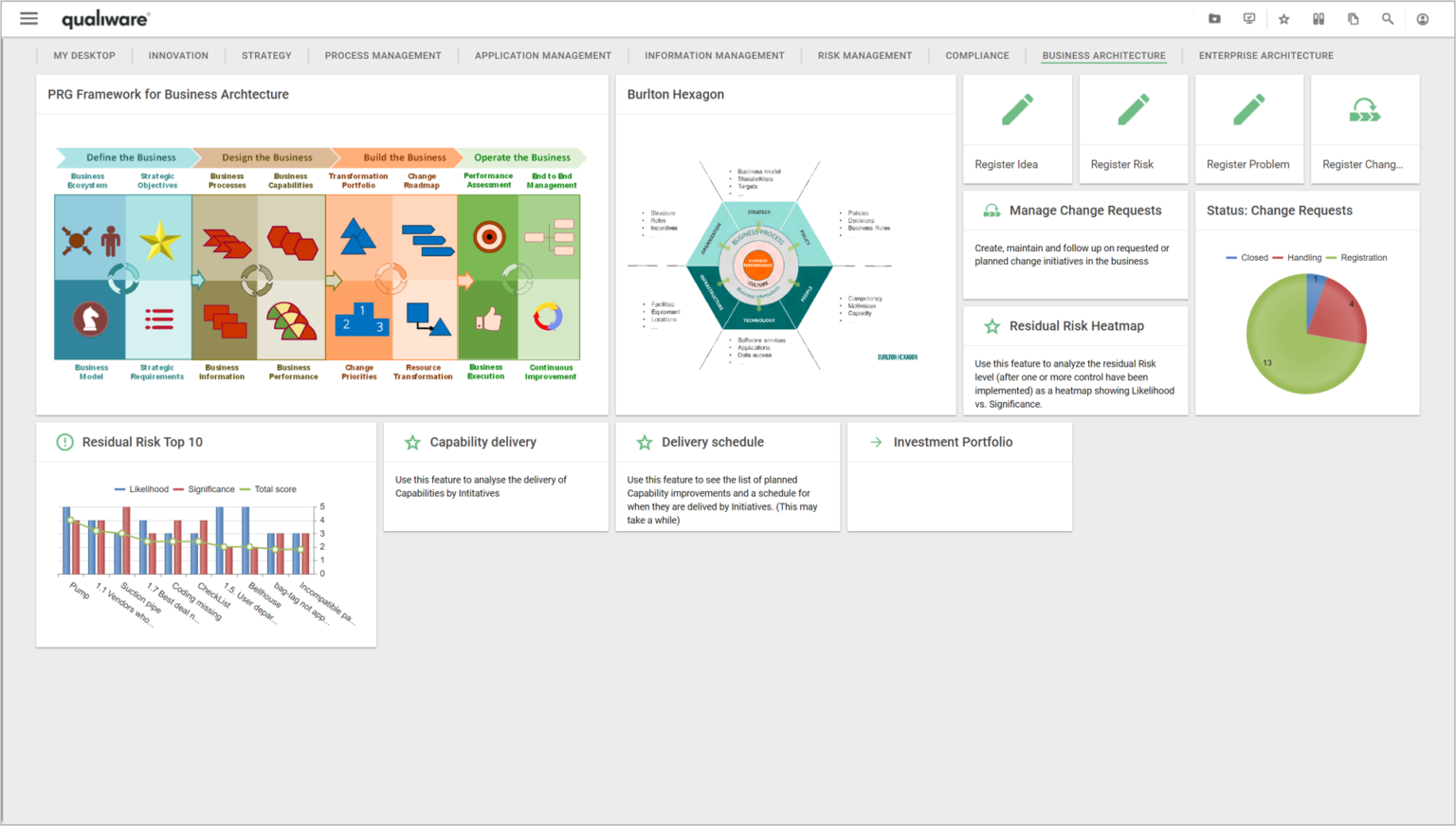This screenshot has width=1456, height=826.
Task: Click the Register Idea pencil icon
Action: (x=1017, y=108)
